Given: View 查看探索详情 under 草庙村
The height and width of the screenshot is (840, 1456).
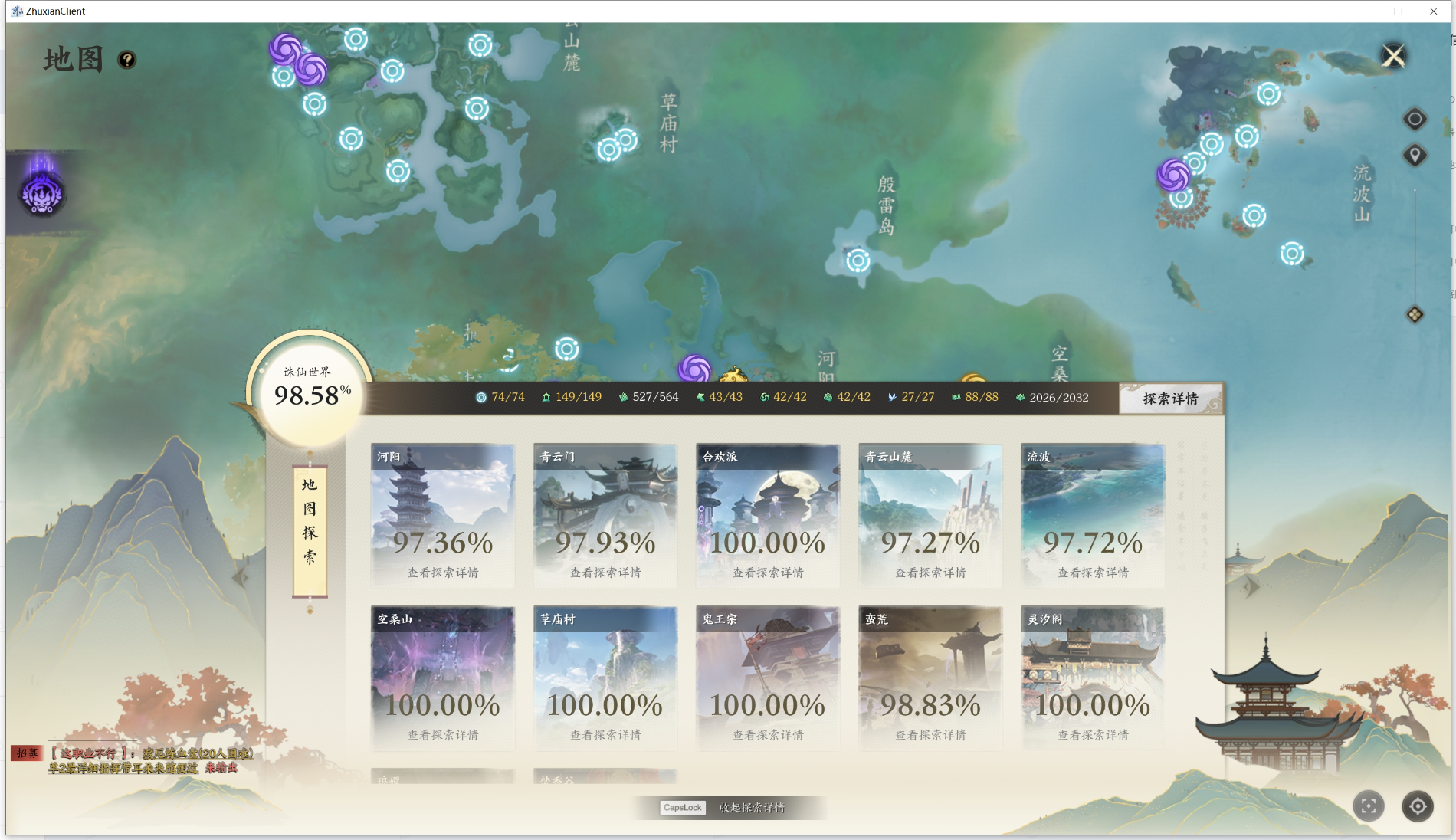Looking at the screenshot, I should pos(605,735).
